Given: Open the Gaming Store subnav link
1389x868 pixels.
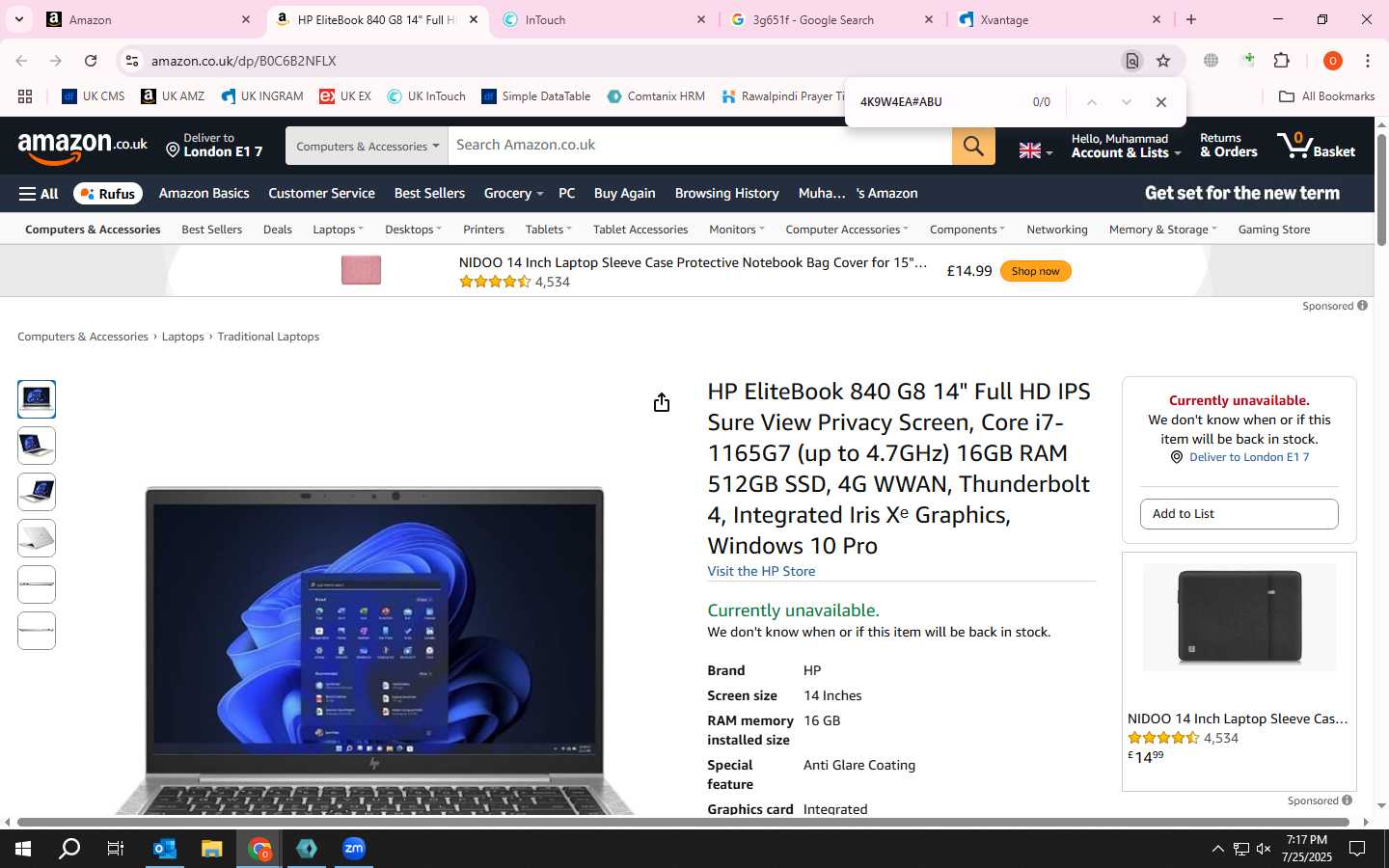Looking at the screenshot, I should (x=1274, y=230).
